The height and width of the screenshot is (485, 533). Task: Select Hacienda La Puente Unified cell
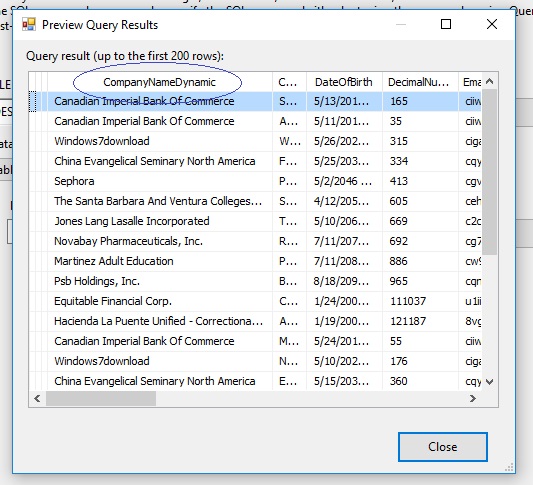click(160, 321)
